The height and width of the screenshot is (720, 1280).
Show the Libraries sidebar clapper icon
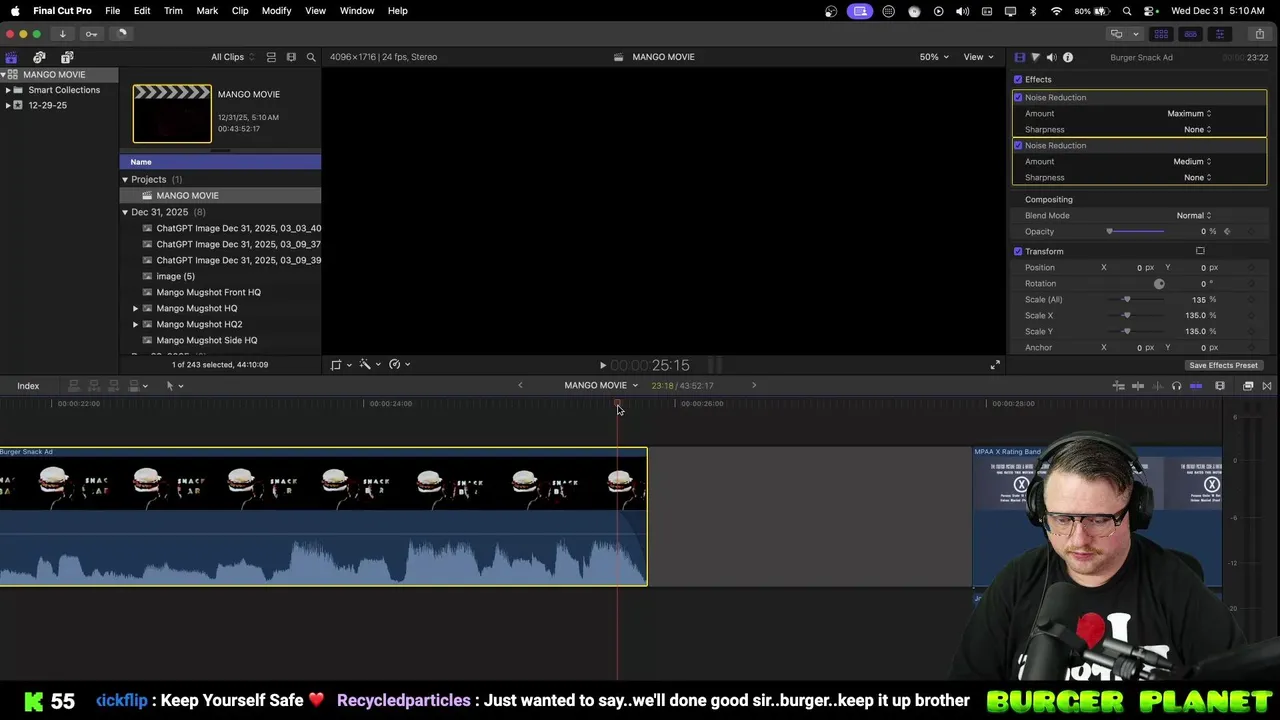click(11, 57)
